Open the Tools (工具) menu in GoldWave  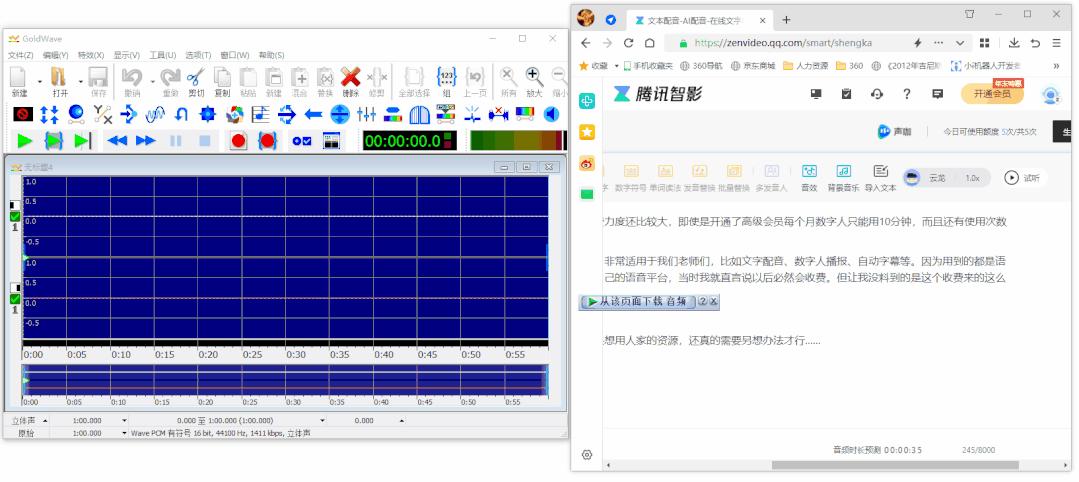pyautogui.click(x=163, y=55)
